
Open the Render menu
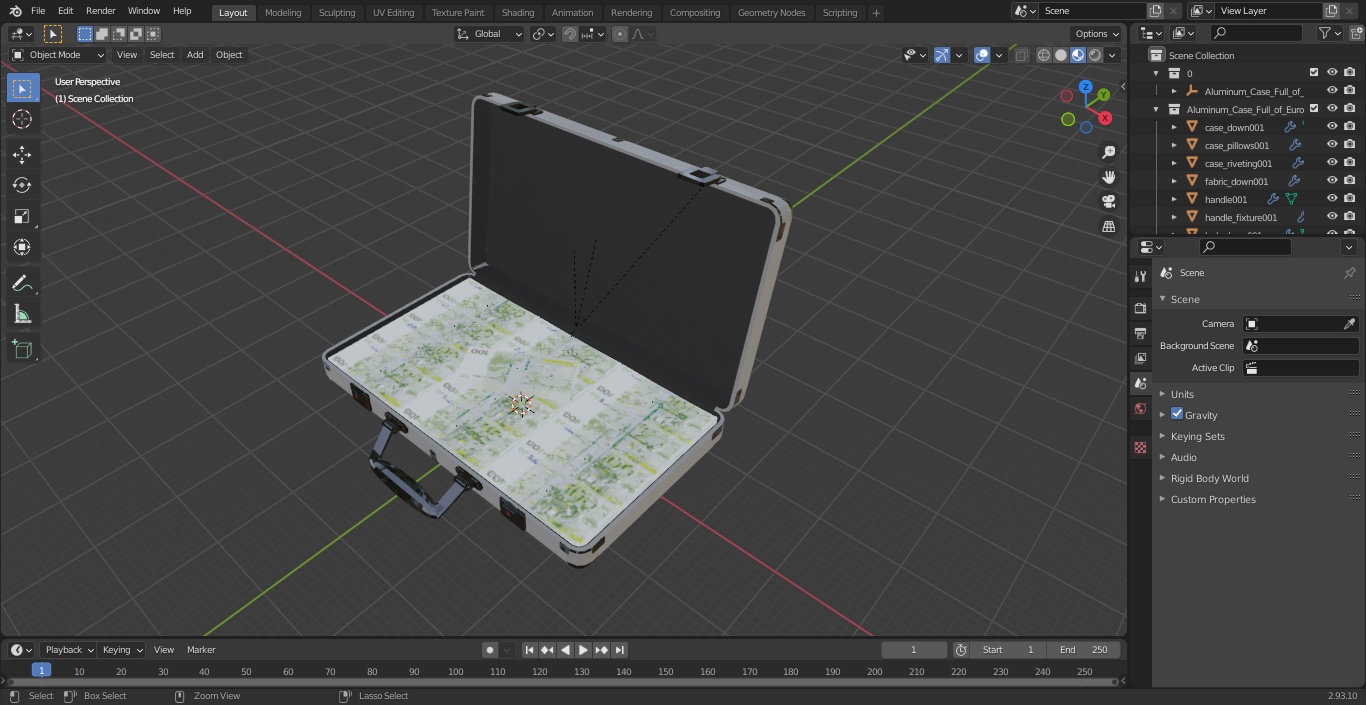coord(100,11)
